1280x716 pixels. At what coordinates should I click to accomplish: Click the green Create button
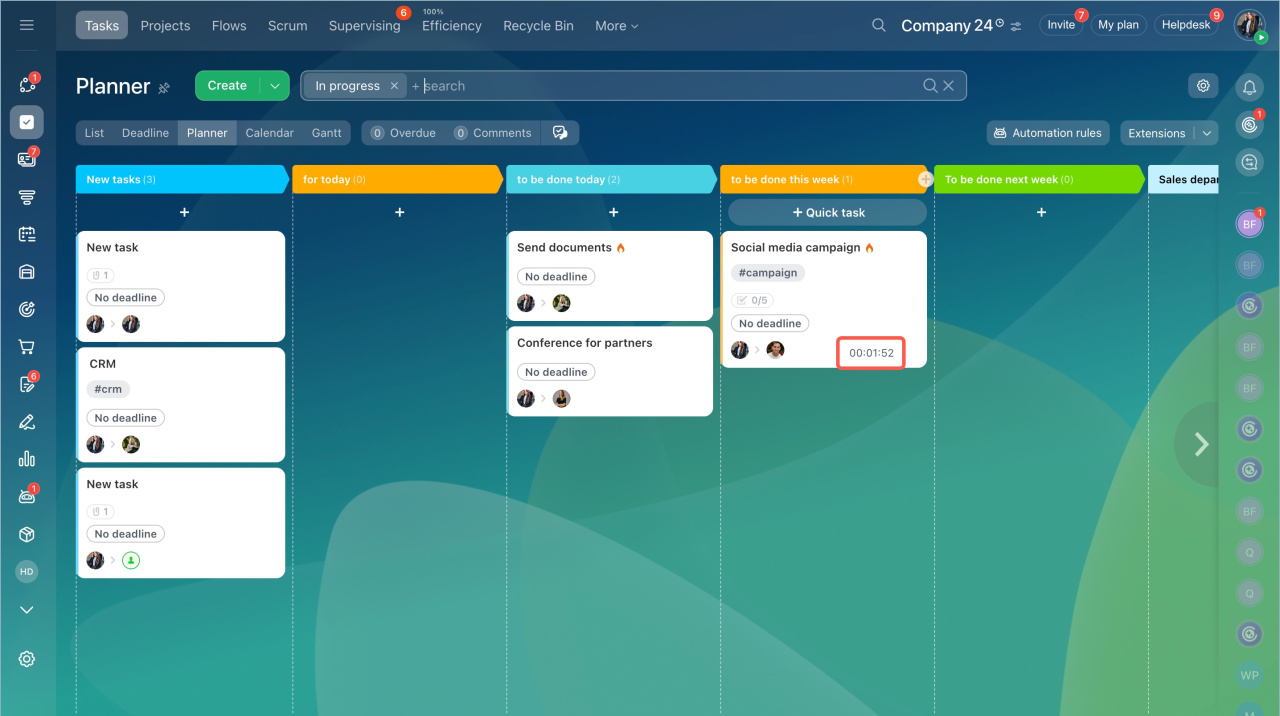tap(227, 86)
